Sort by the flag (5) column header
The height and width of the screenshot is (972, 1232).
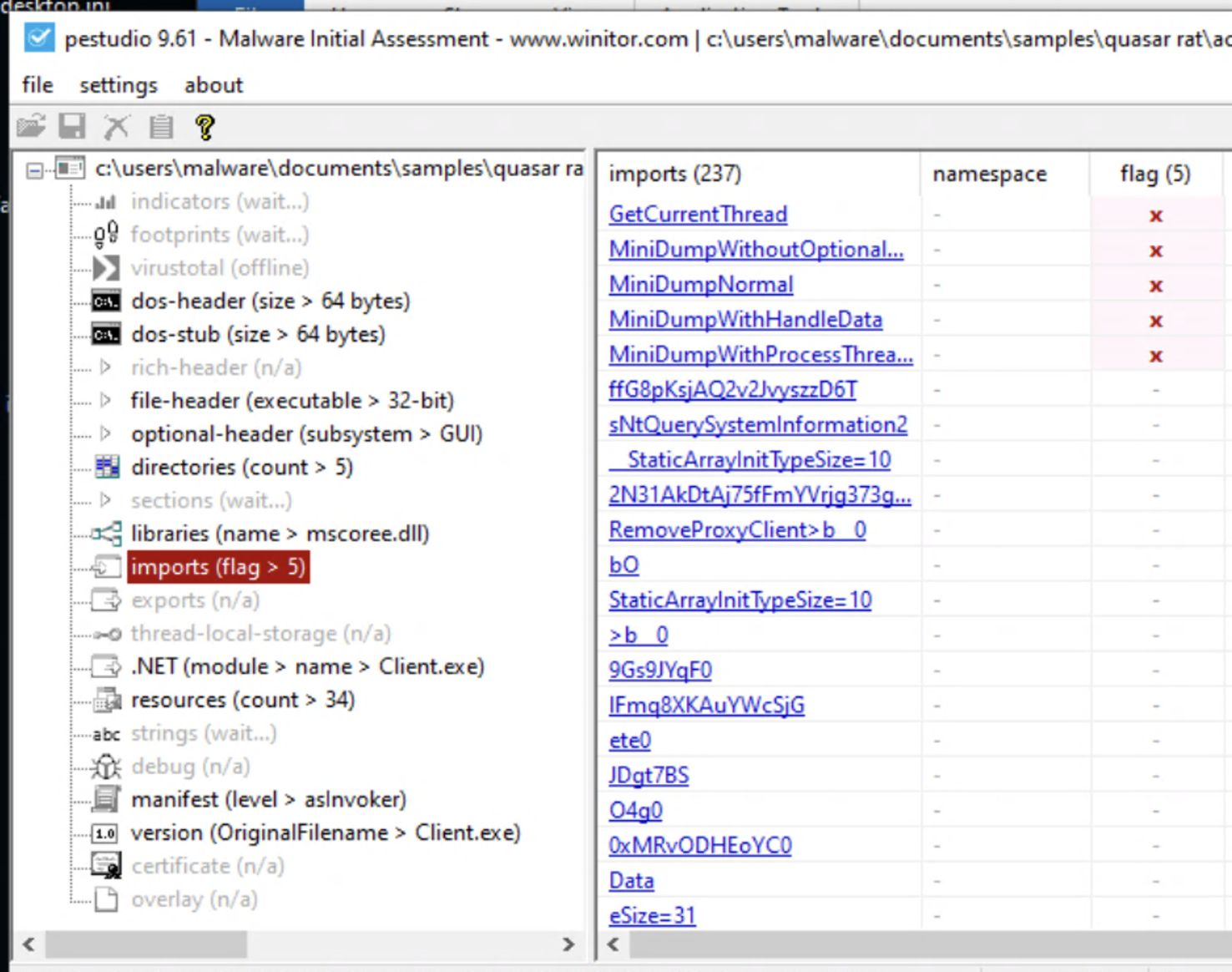coord(1156,174)
